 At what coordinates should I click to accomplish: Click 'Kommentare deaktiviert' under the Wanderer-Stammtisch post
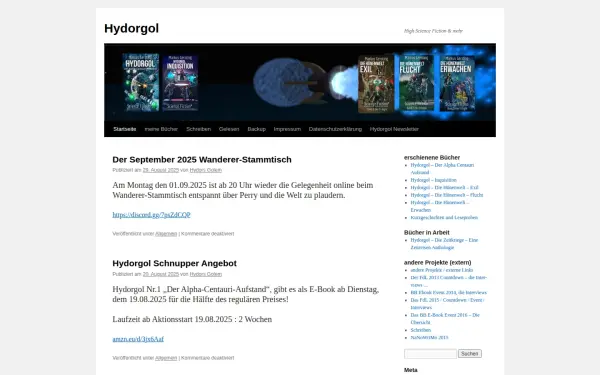(x=207, y=233)
